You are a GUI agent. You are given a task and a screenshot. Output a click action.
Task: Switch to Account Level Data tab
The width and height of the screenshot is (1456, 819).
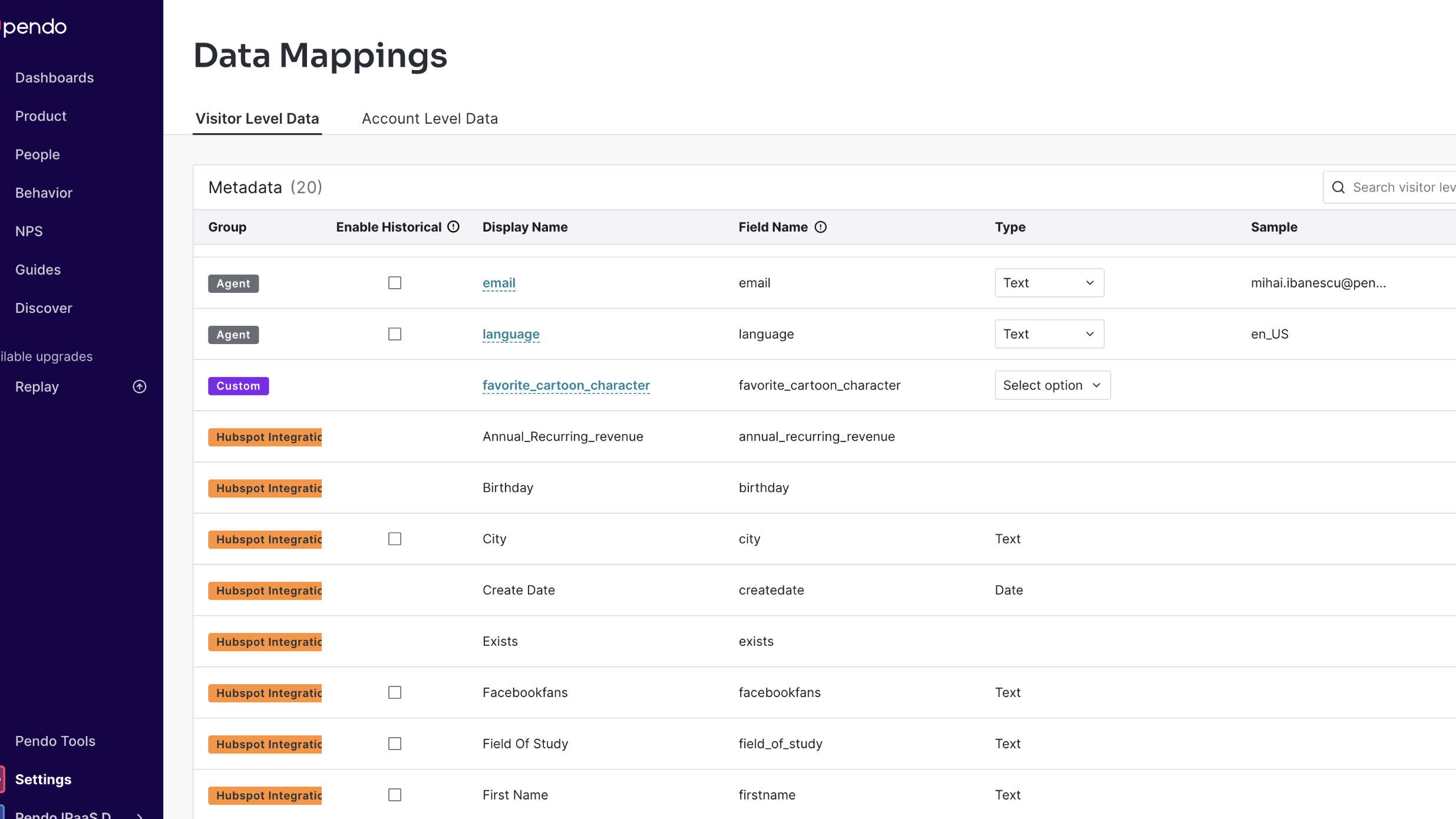(x=430, y=118)
